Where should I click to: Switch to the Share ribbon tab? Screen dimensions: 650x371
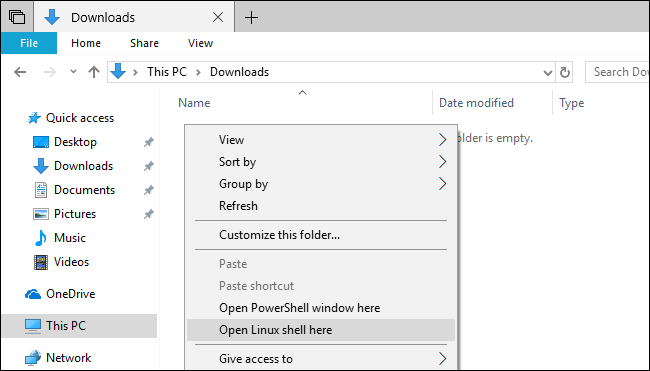tap(144, 43)
